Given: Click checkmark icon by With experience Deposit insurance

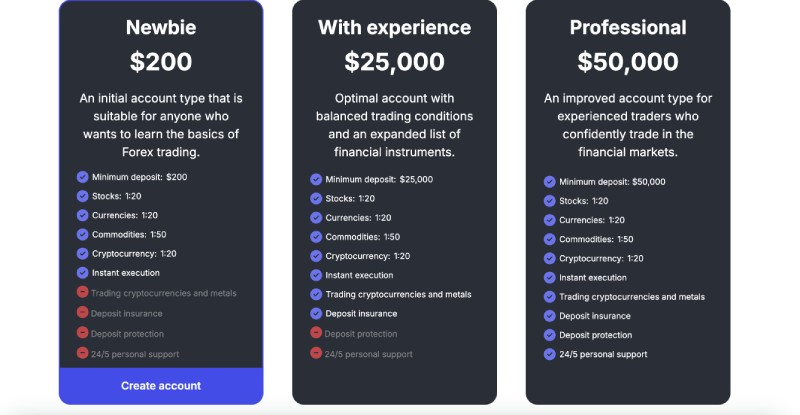Looking at the screenshot, I should coord(316,313).
